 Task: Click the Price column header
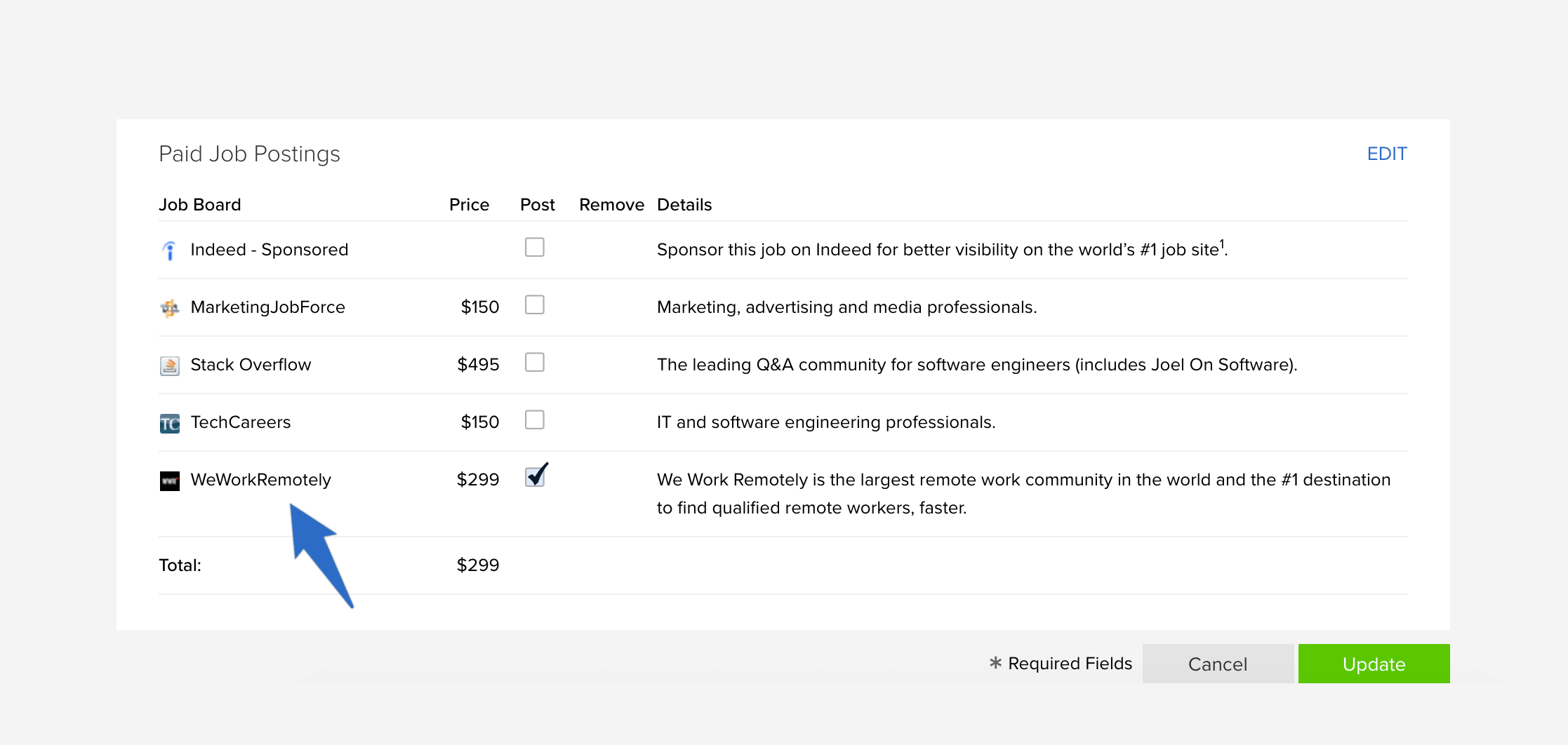[469, 205]
